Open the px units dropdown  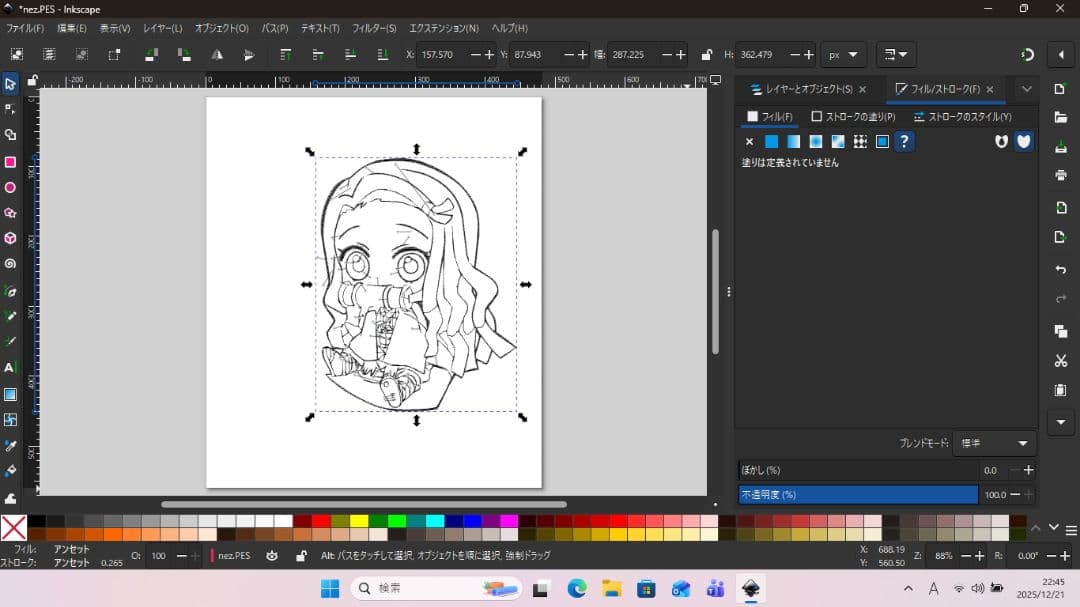point(844,55)
